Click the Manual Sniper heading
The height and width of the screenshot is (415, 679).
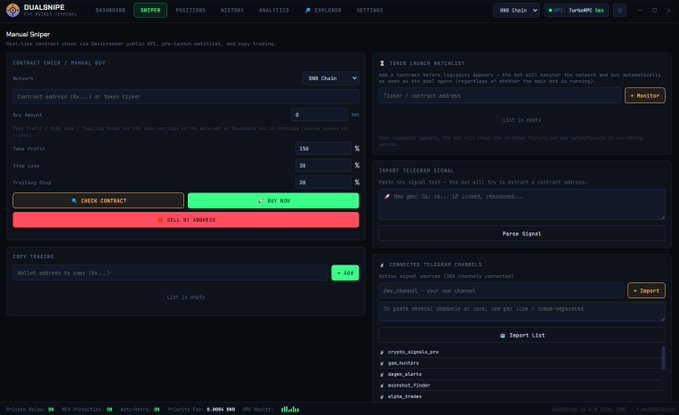pos(28,34)
